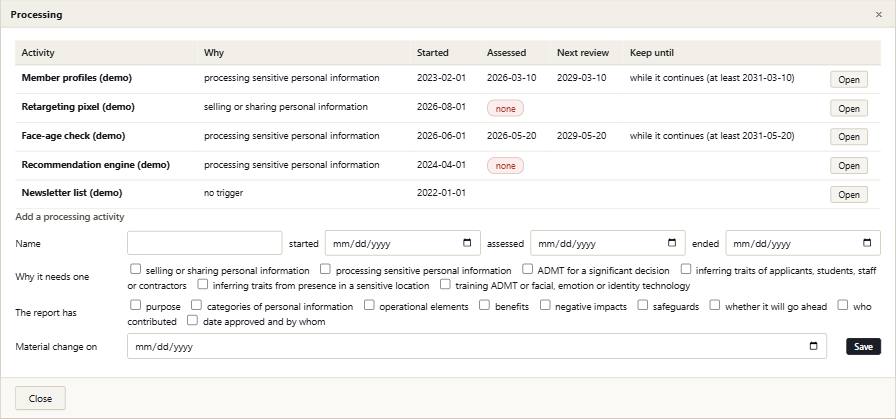
Task: Click assessed date 2026-03-10
Action: pos(511,78)
